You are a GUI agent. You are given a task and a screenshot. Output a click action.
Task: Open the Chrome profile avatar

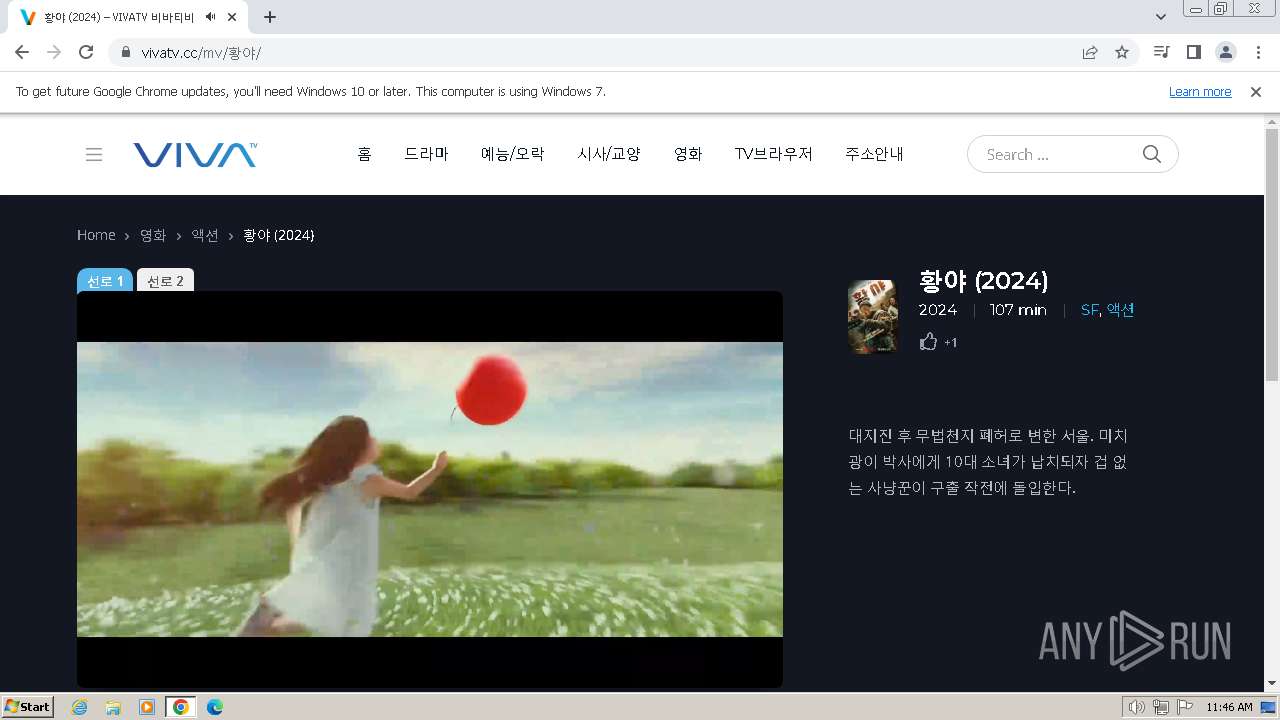[1225, 52]
